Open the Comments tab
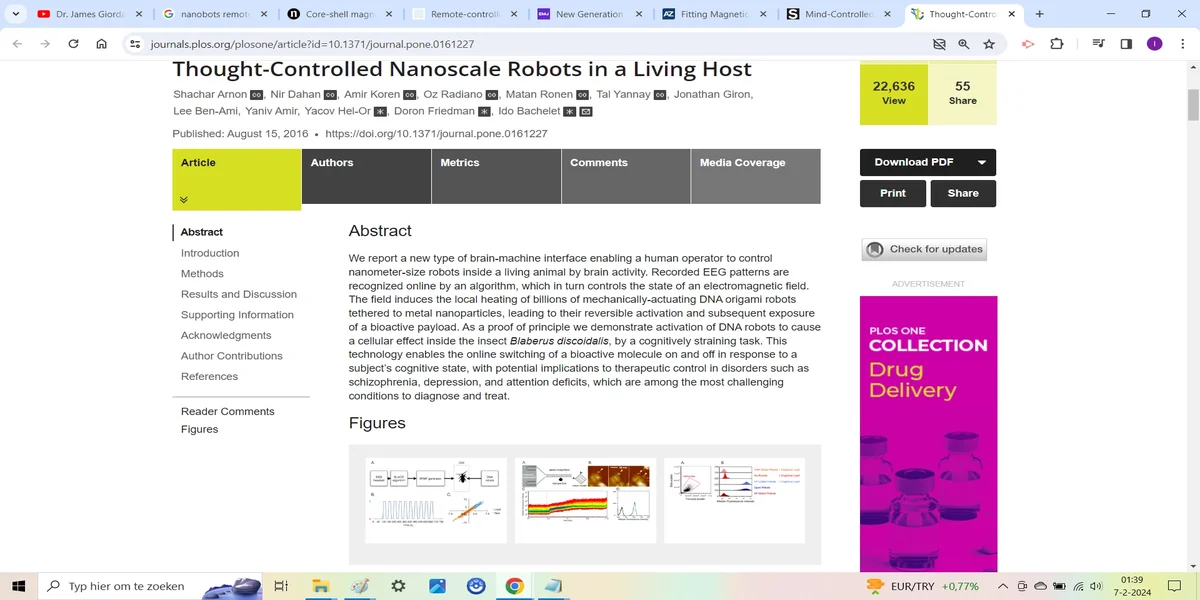Viewport: 1200px width, 600px height. [x=626, y=176]
